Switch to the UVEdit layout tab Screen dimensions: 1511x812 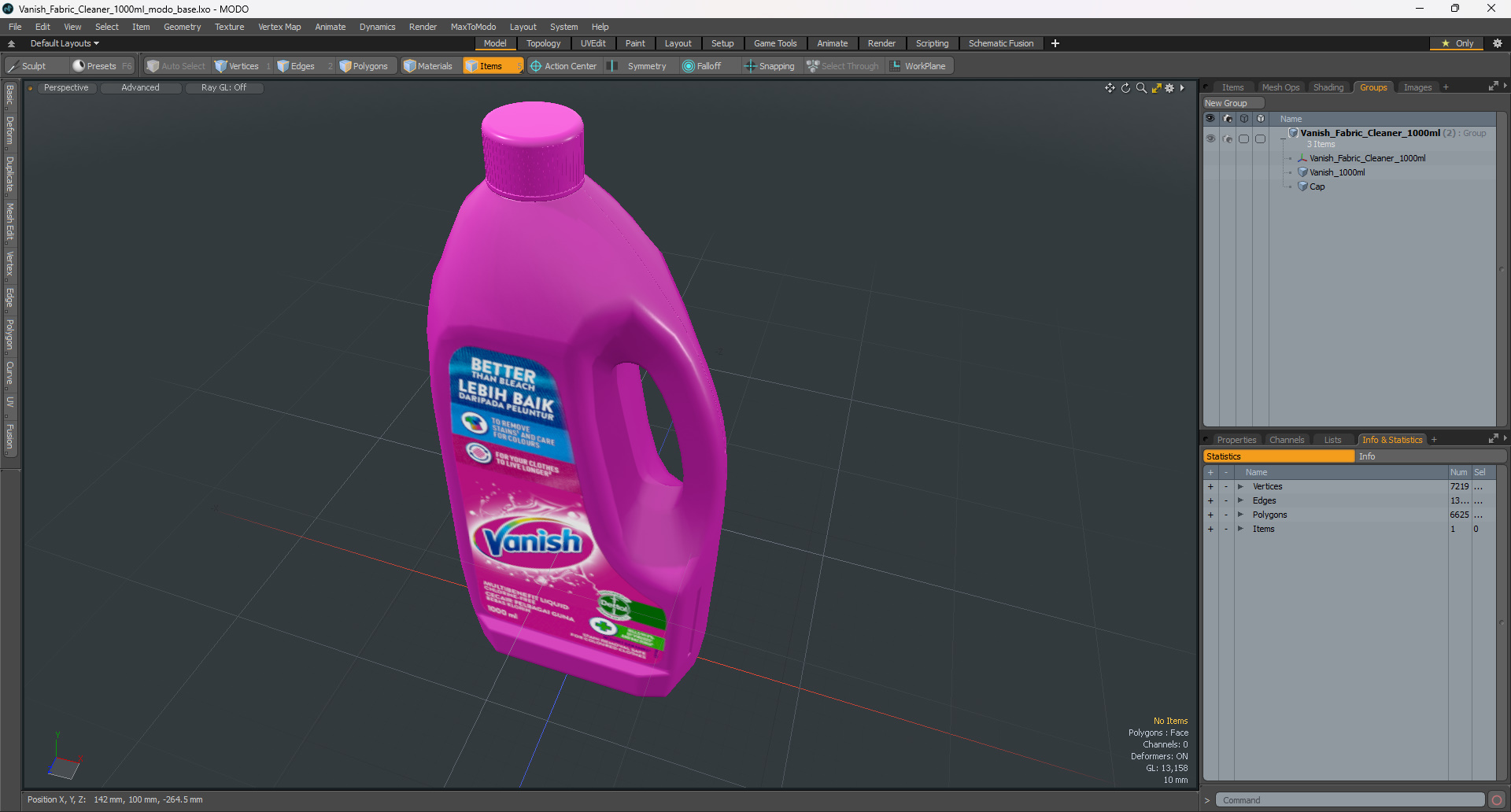(593, 43)
